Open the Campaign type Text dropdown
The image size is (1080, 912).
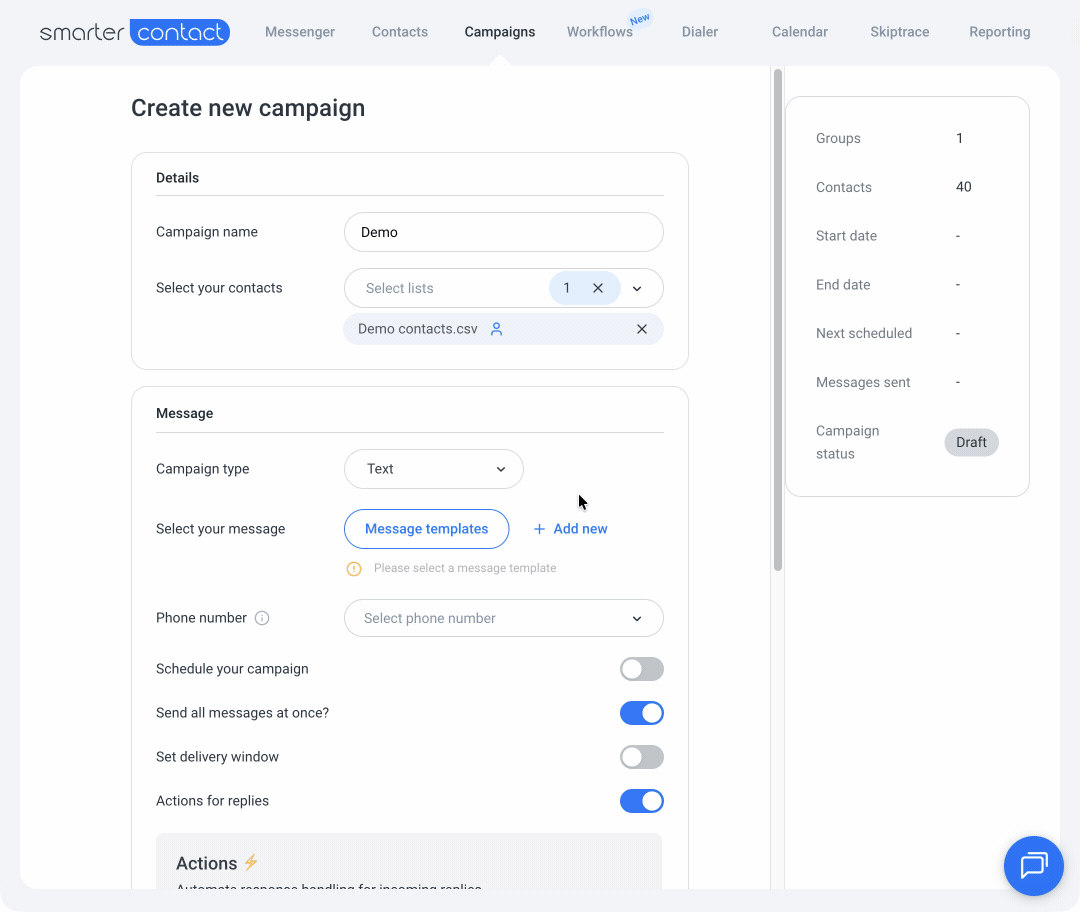point(433,469)
